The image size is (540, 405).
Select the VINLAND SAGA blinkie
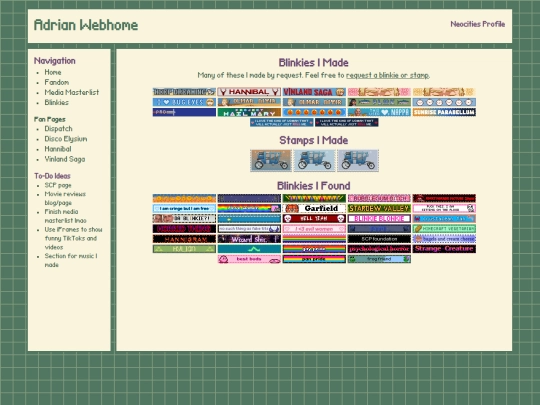314,92
